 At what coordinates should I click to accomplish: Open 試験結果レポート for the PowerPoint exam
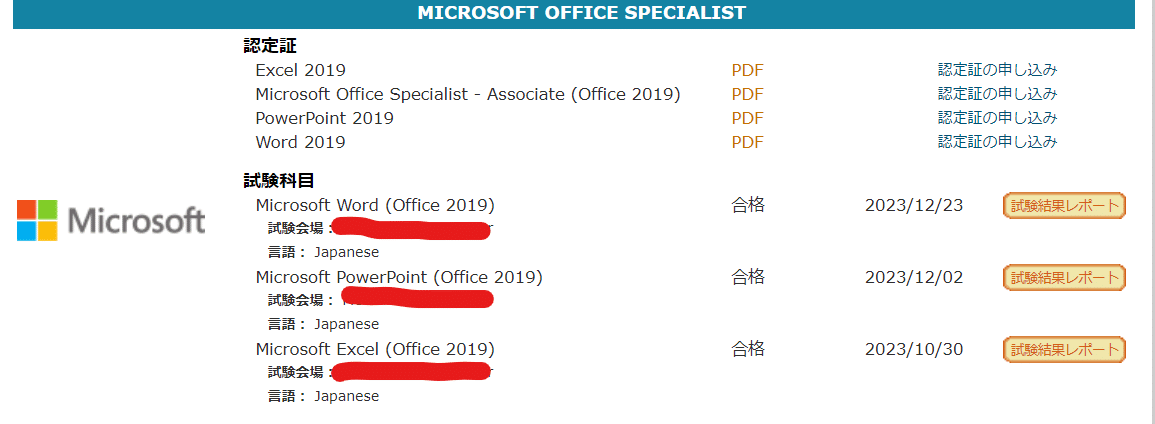[1064, 278]
